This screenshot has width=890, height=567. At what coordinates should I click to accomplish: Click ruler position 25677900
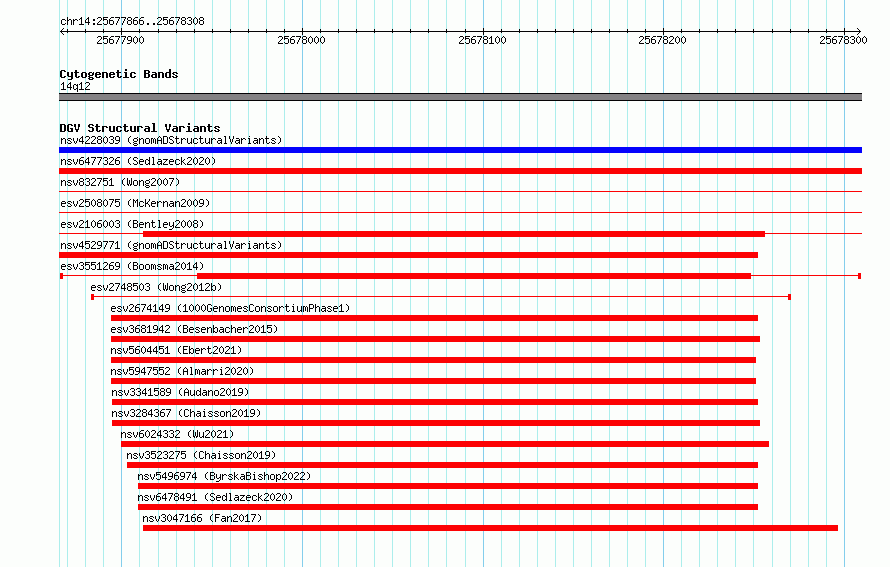[x=120, y=40]
